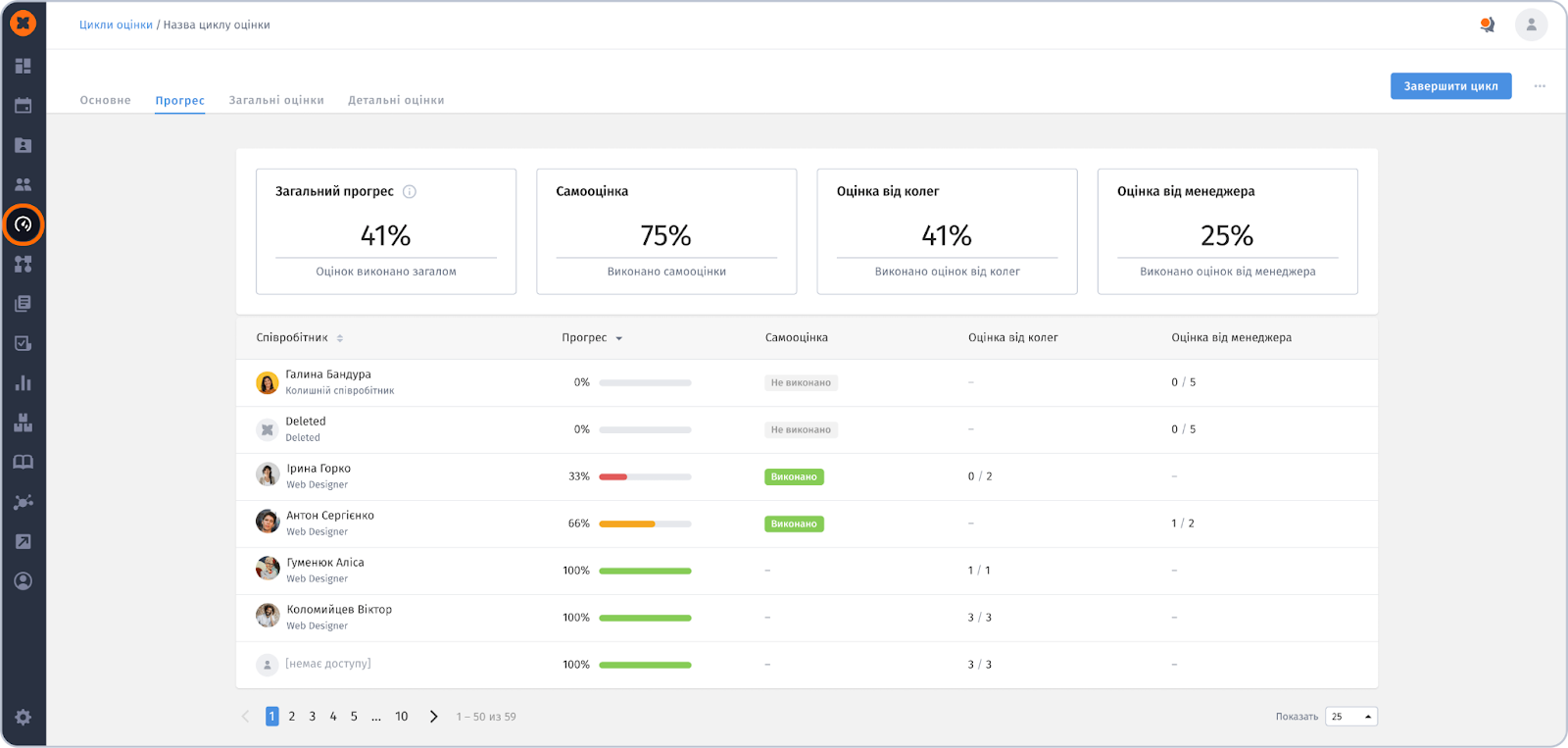Click the notifications chat icon
This screenshot has height=748, width=1568.
click(1487, 25)
